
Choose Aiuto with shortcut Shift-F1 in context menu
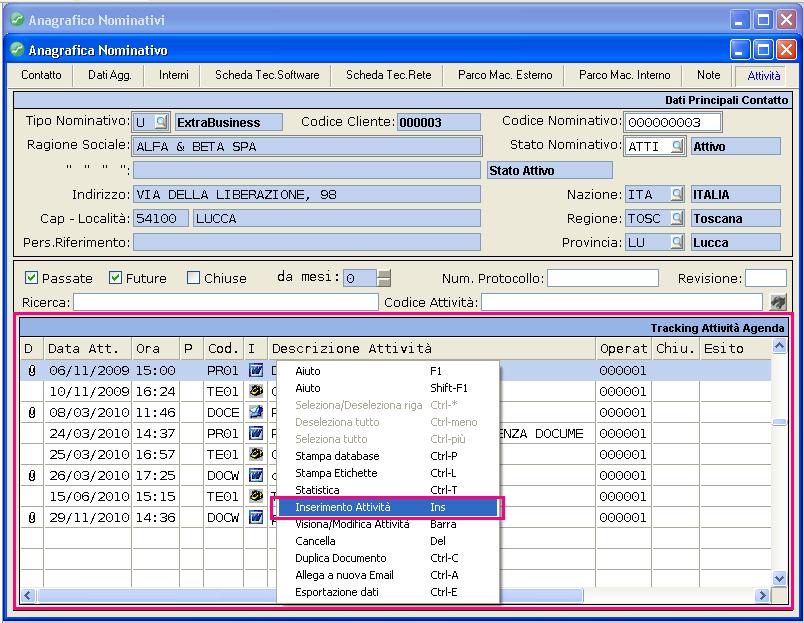[388, 388]
